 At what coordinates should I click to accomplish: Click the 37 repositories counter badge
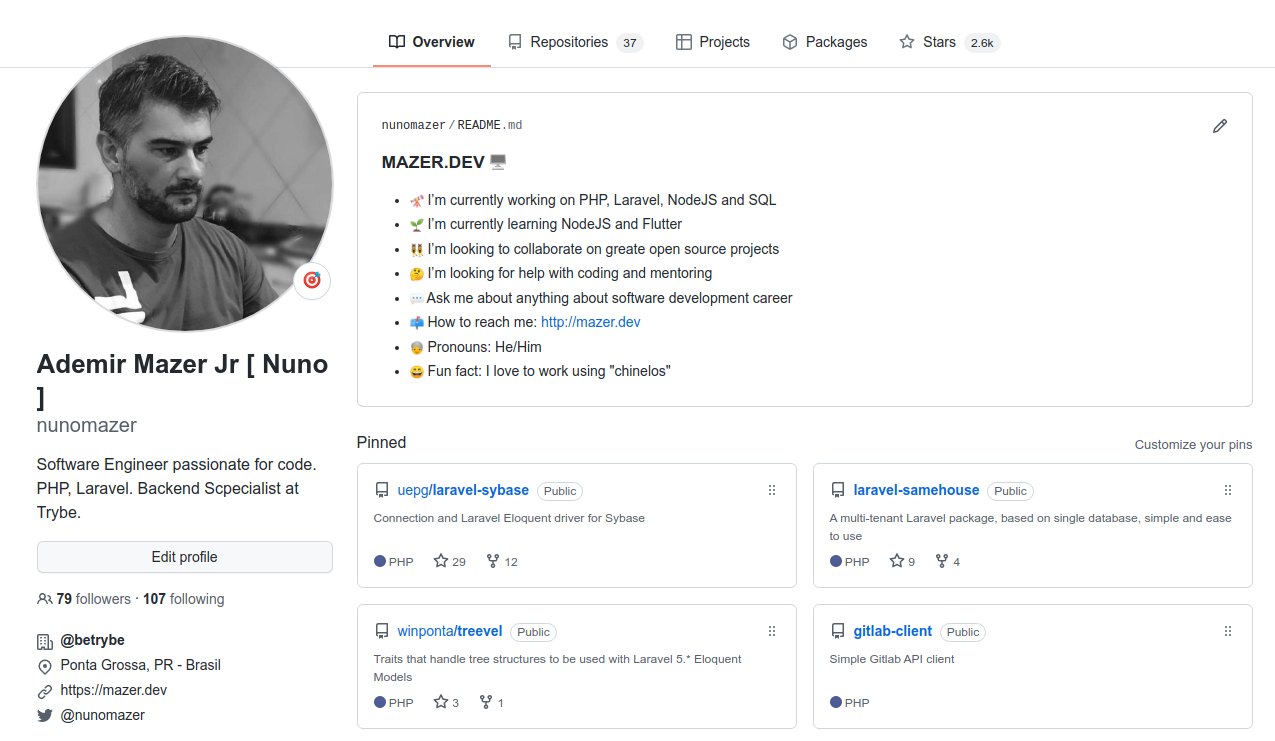(629, 43)
